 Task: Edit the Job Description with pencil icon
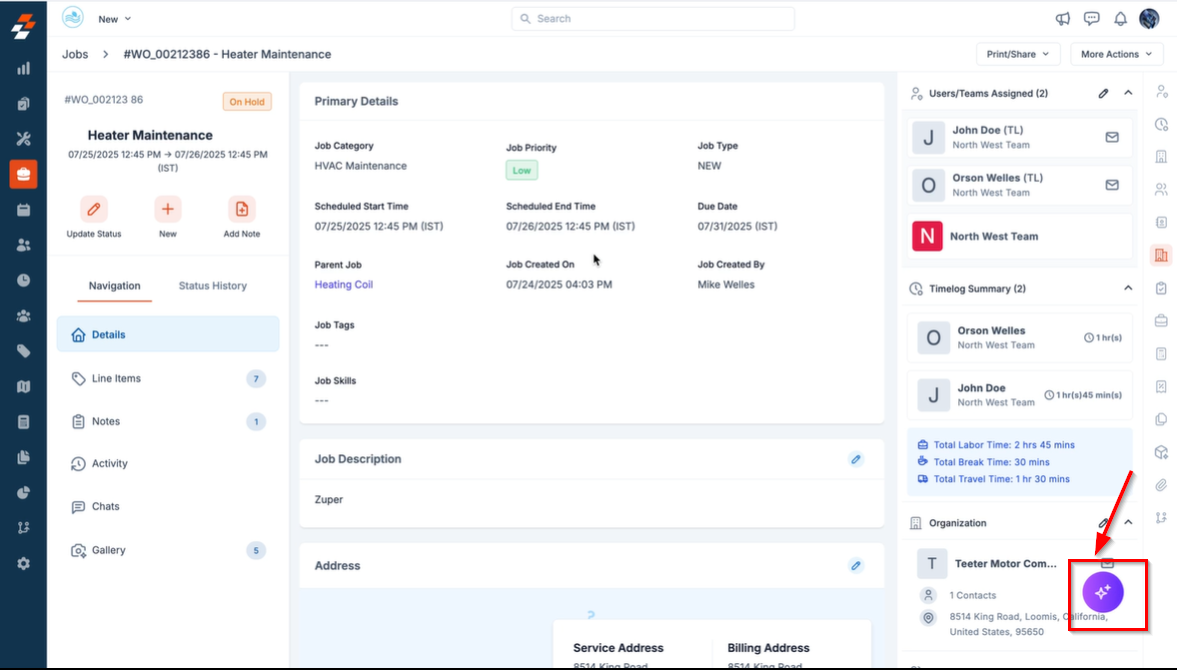click(856, 459)
